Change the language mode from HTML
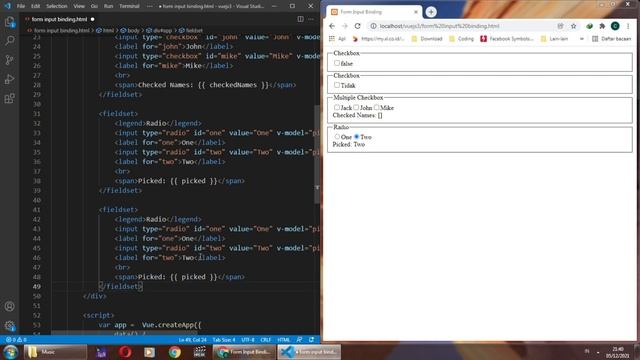 point(283,340)
